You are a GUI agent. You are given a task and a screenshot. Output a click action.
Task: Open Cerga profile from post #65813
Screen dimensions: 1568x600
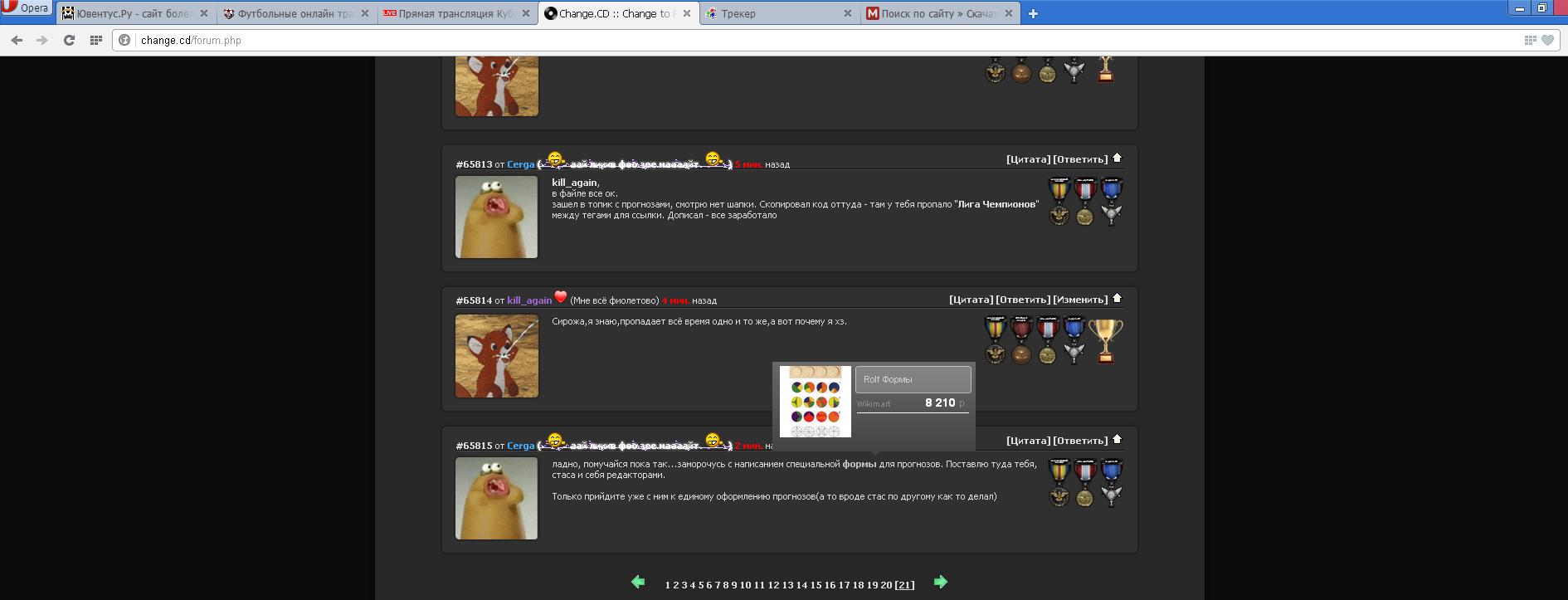click(521, 164)
